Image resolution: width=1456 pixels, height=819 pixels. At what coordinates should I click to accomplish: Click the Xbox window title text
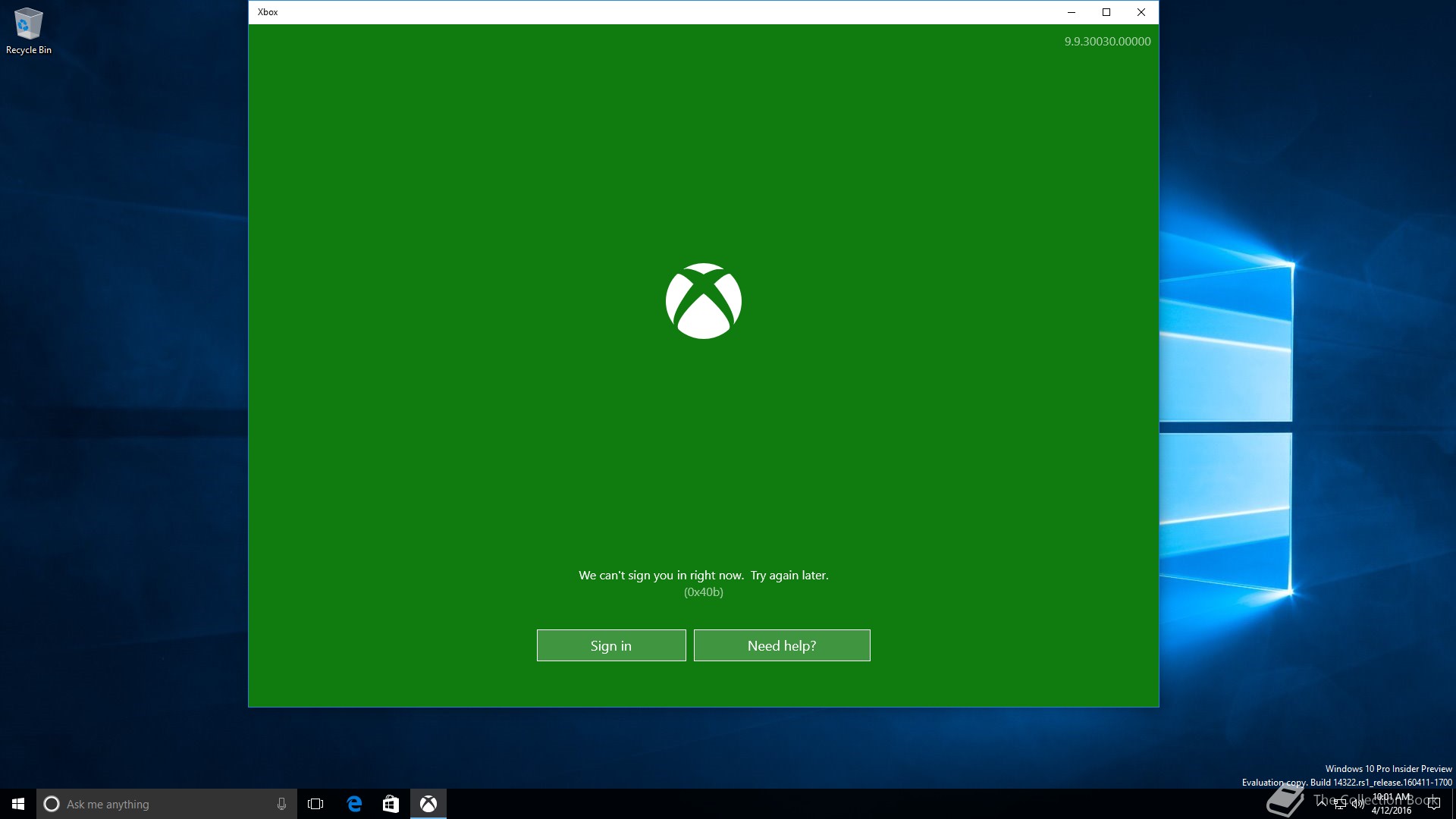pyautogui.click(x=268, y=12)
